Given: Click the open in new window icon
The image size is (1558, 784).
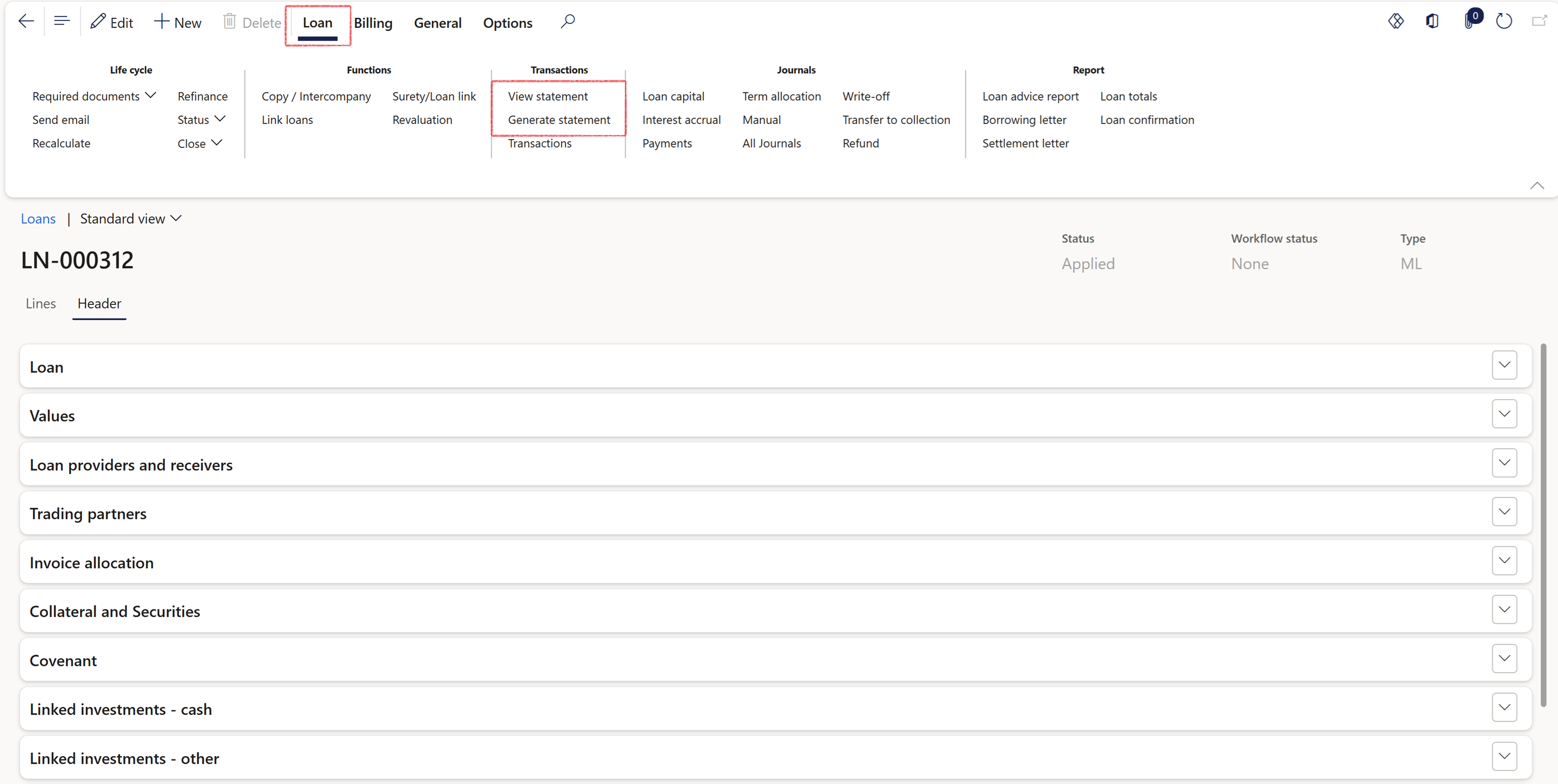Looking at the screenshot, I should tap(1538, 22).
